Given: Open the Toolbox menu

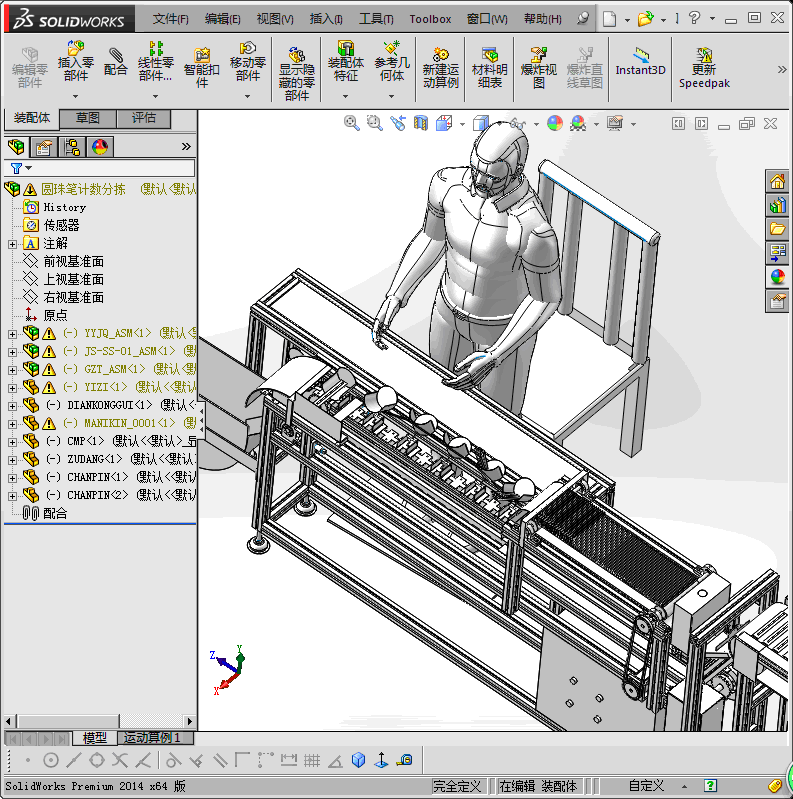Looking at the screenshot, I should tap(431, 19).
